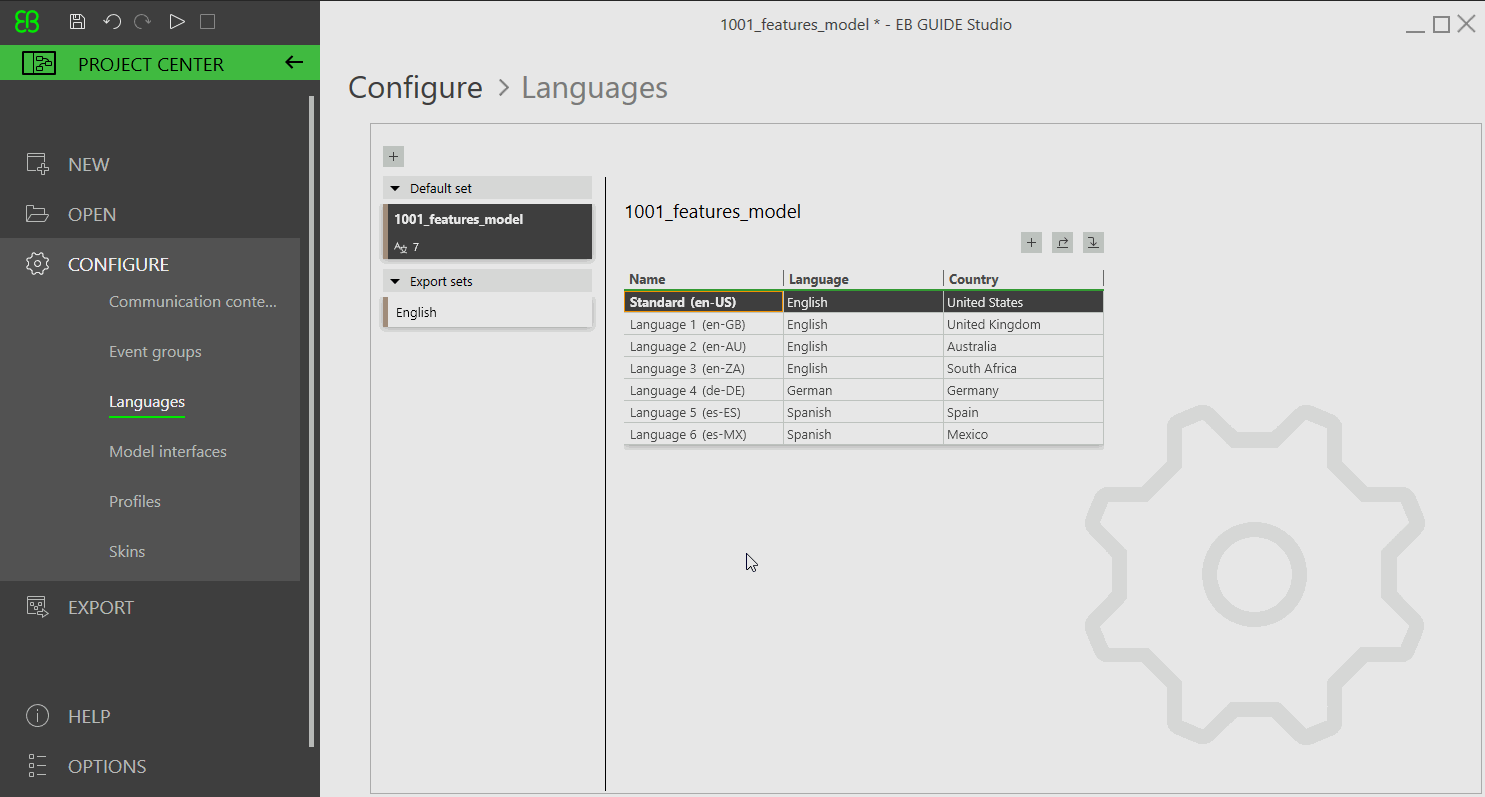This screenshot has width=1485, height=797.
Task: Click the United Kingdom country cell
Action: click(1023, 324)
